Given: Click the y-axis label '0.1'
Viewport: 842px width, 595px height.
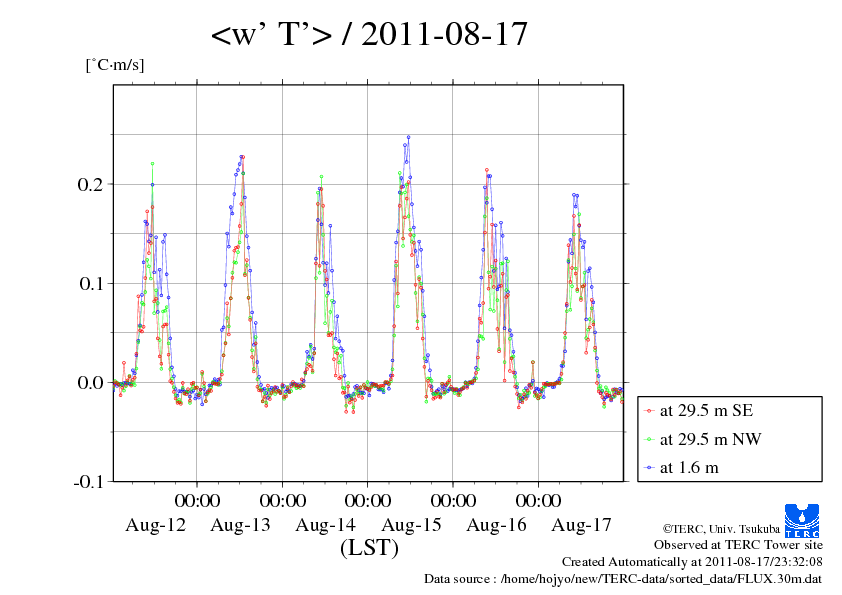Looking at the screenshot, I should (90, 284).
